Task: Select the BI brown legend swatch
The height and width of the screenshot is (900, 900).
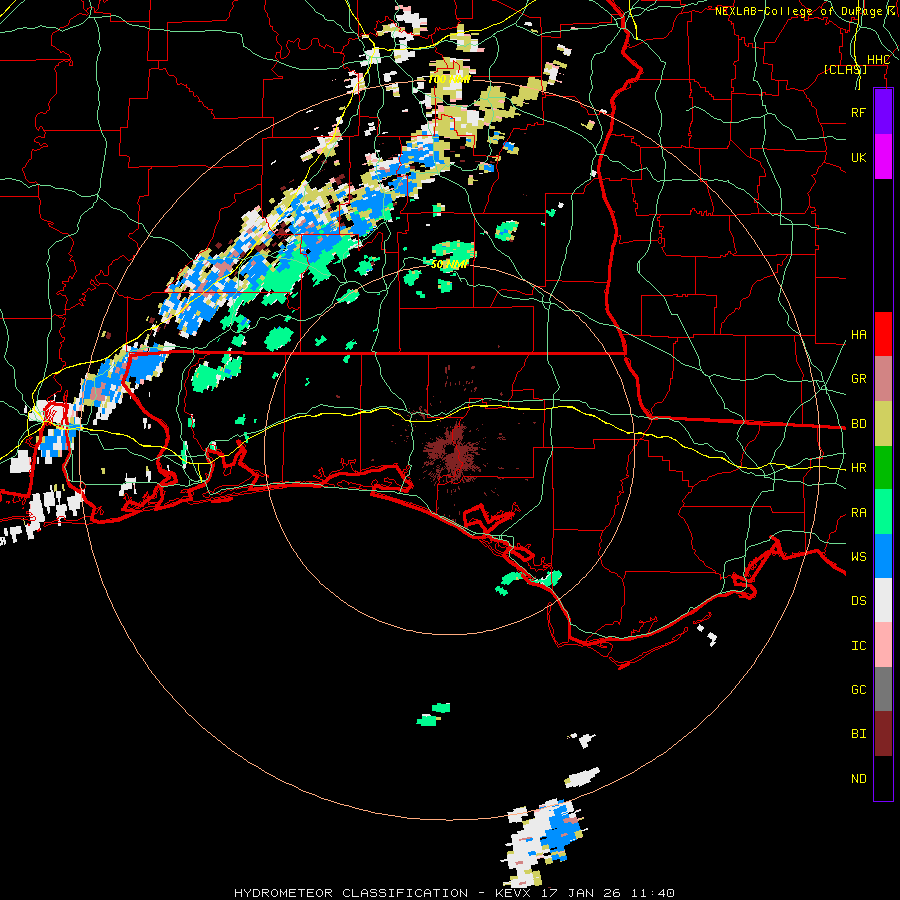Action: (883, 734)
